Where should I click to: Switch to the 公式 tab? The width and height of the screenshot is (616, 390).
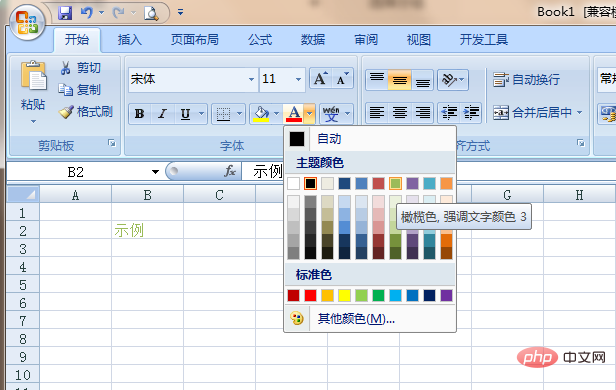[x=260, y=40]
